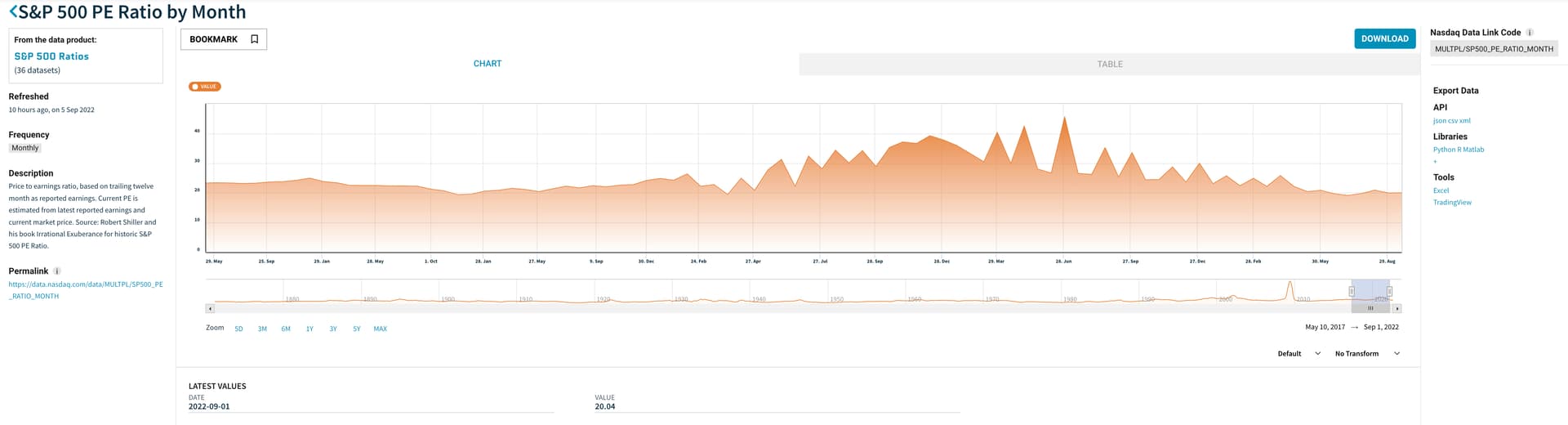Click the back chevron beside the page title
1568x425 pixels.
tap(12, 12)
